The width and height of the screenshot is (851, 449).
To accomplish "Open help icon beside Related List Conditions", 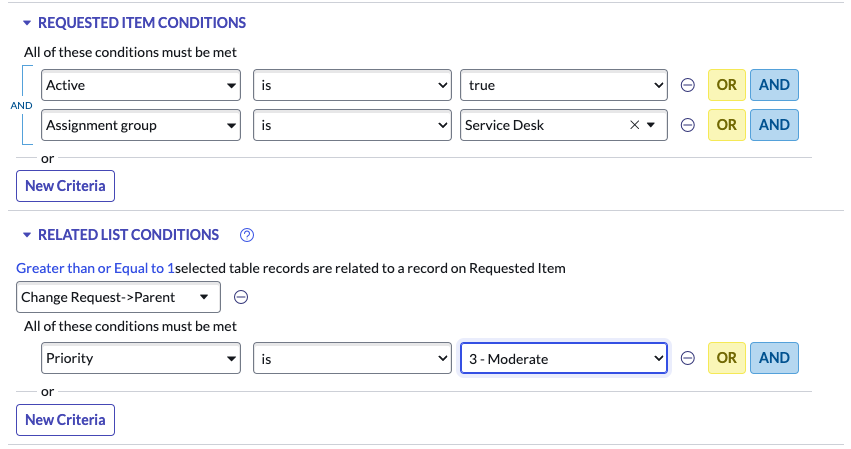I will click(248, 235).
